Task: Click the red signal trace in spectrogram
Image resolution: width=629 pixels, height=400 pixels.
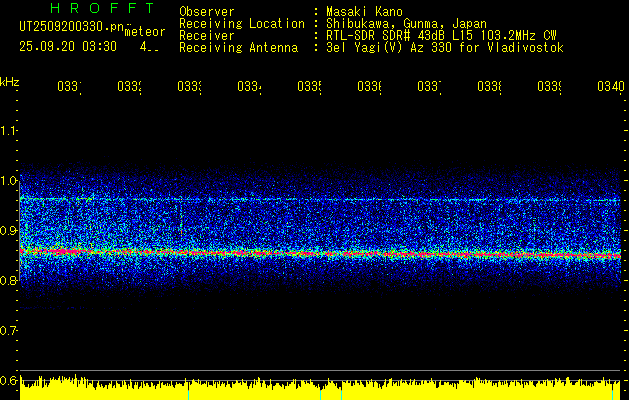Action: point(300,254)
